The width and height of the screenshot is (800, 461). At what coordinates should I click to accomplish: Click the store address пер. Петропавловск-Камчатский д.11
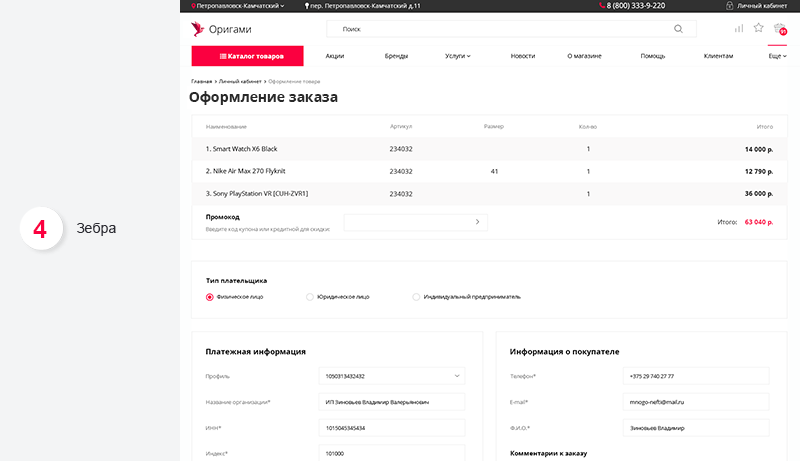(x=365, y=6)
